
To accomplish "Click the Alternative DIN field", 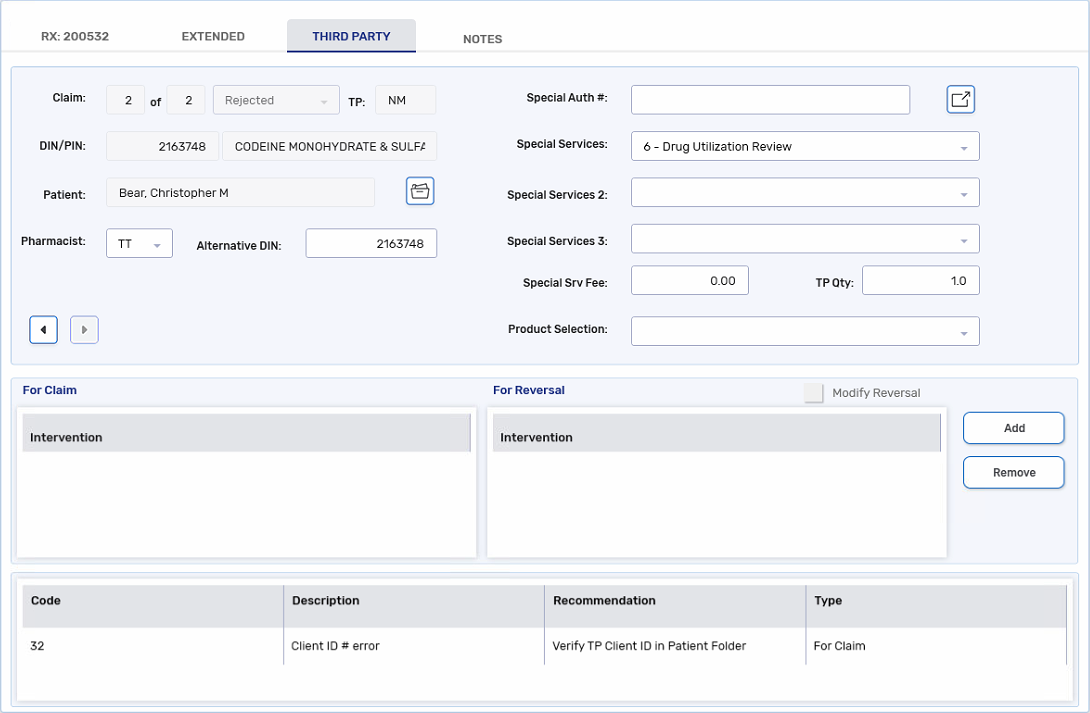I will click(371, 244).
